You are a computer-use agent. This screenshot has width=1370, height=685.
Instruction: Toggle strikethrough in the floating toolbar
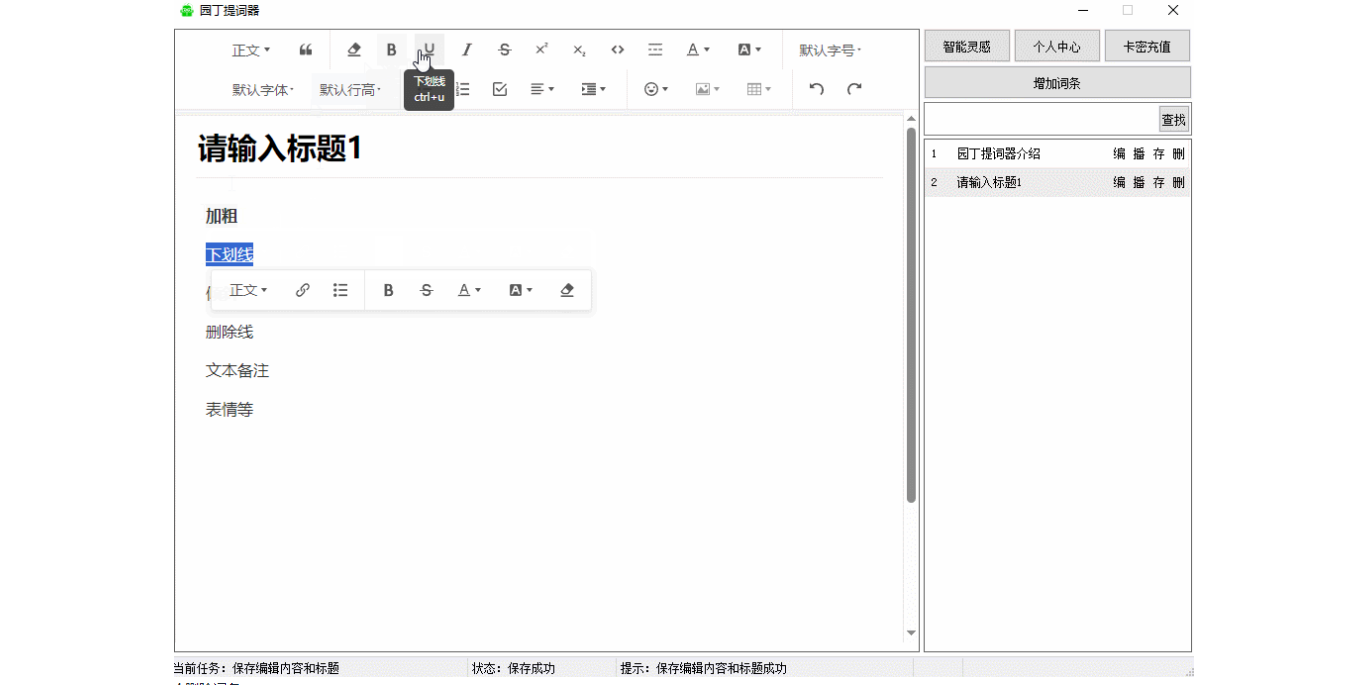coord(426,290)
